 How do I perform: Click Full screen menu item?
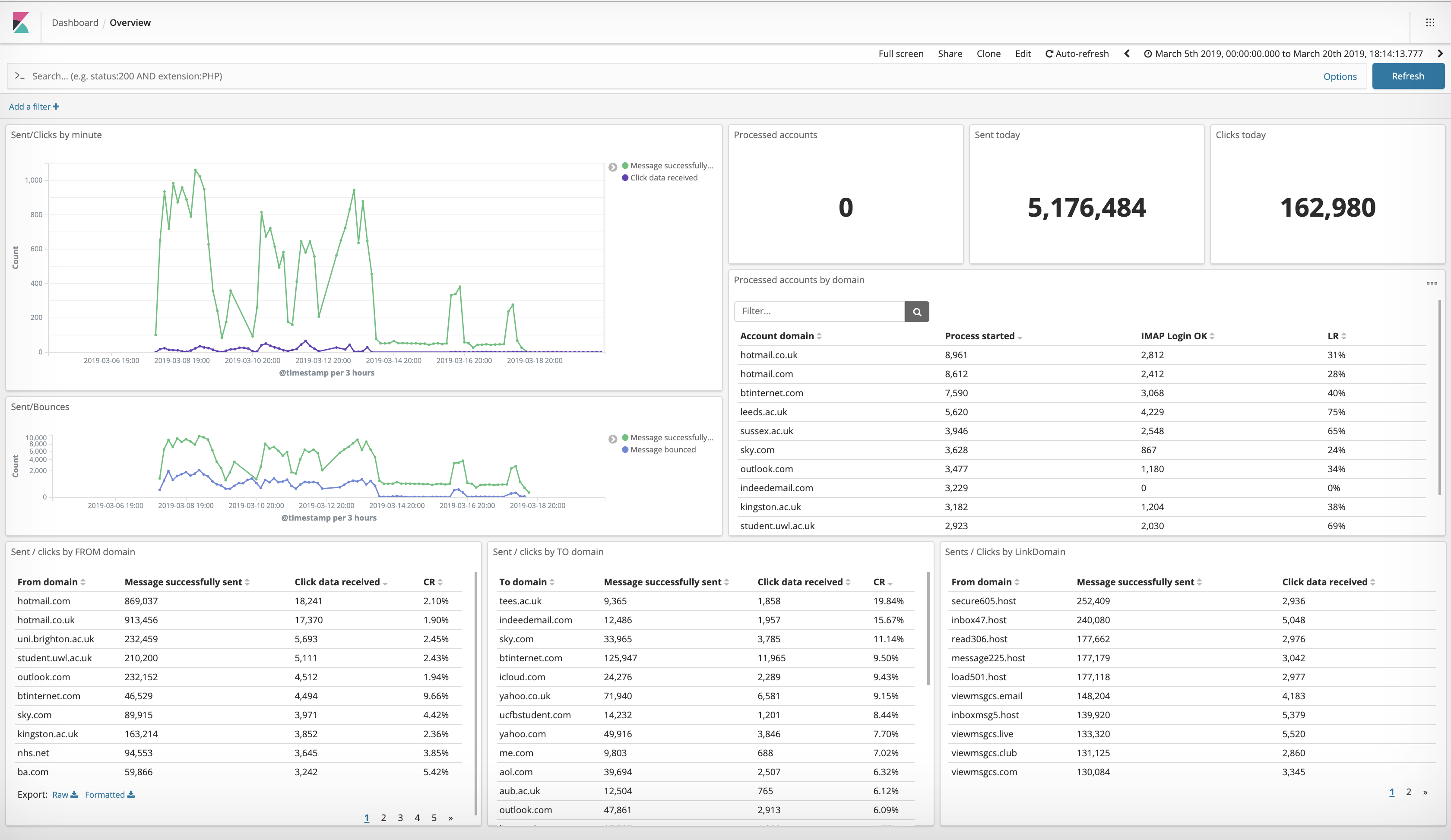[900, 54]
